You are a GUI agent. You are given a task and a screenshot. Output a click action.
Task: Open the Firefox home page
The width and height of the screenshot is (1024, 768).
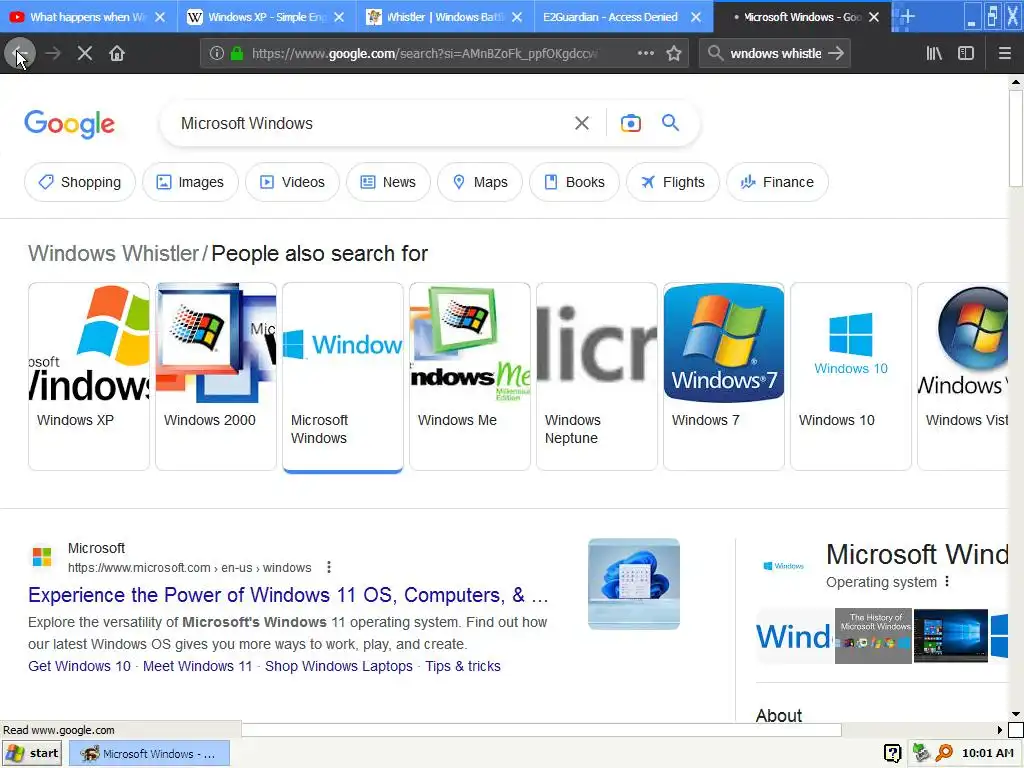117,54
